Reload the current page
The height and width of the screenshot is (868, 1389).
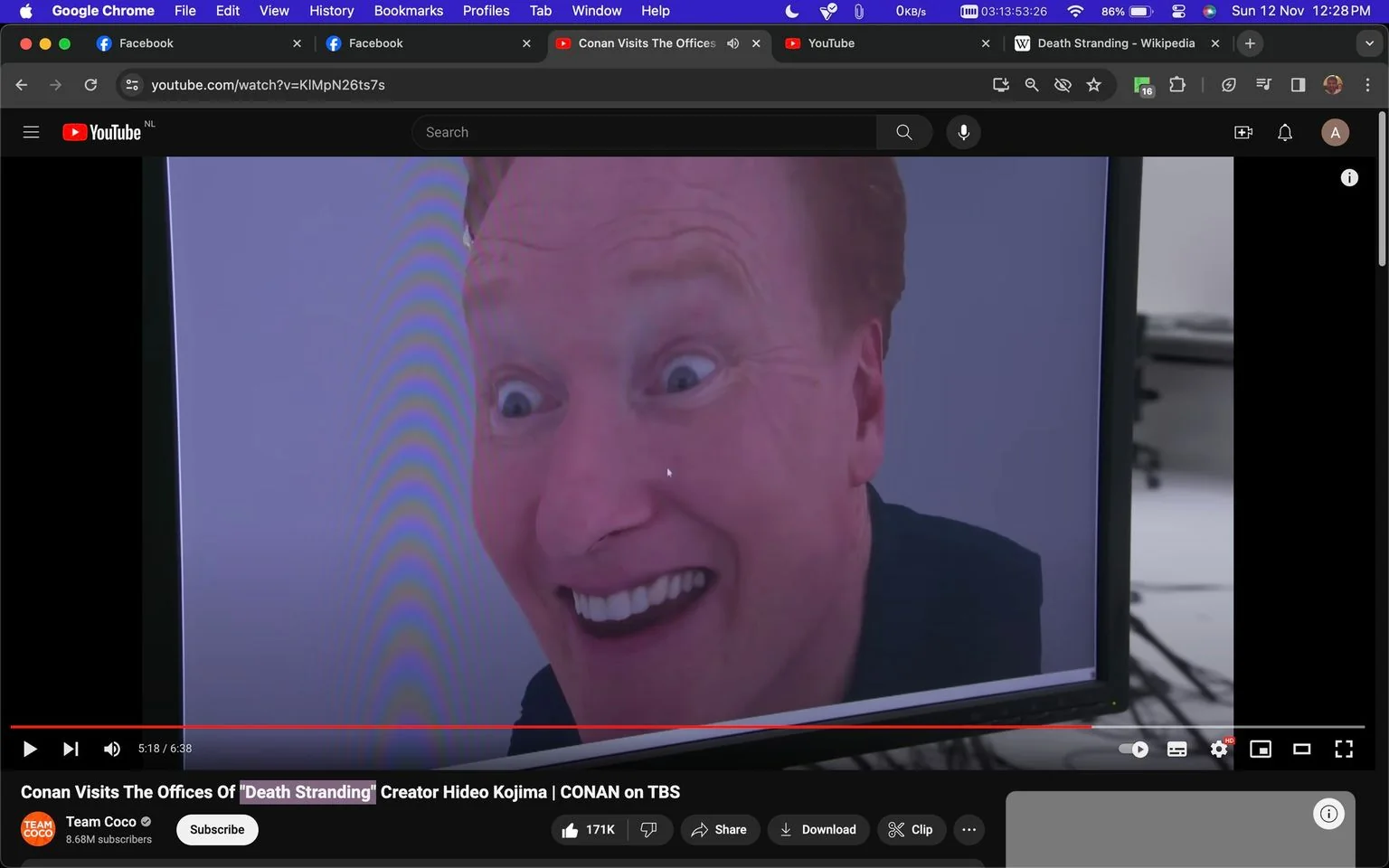tap(90, 85)
